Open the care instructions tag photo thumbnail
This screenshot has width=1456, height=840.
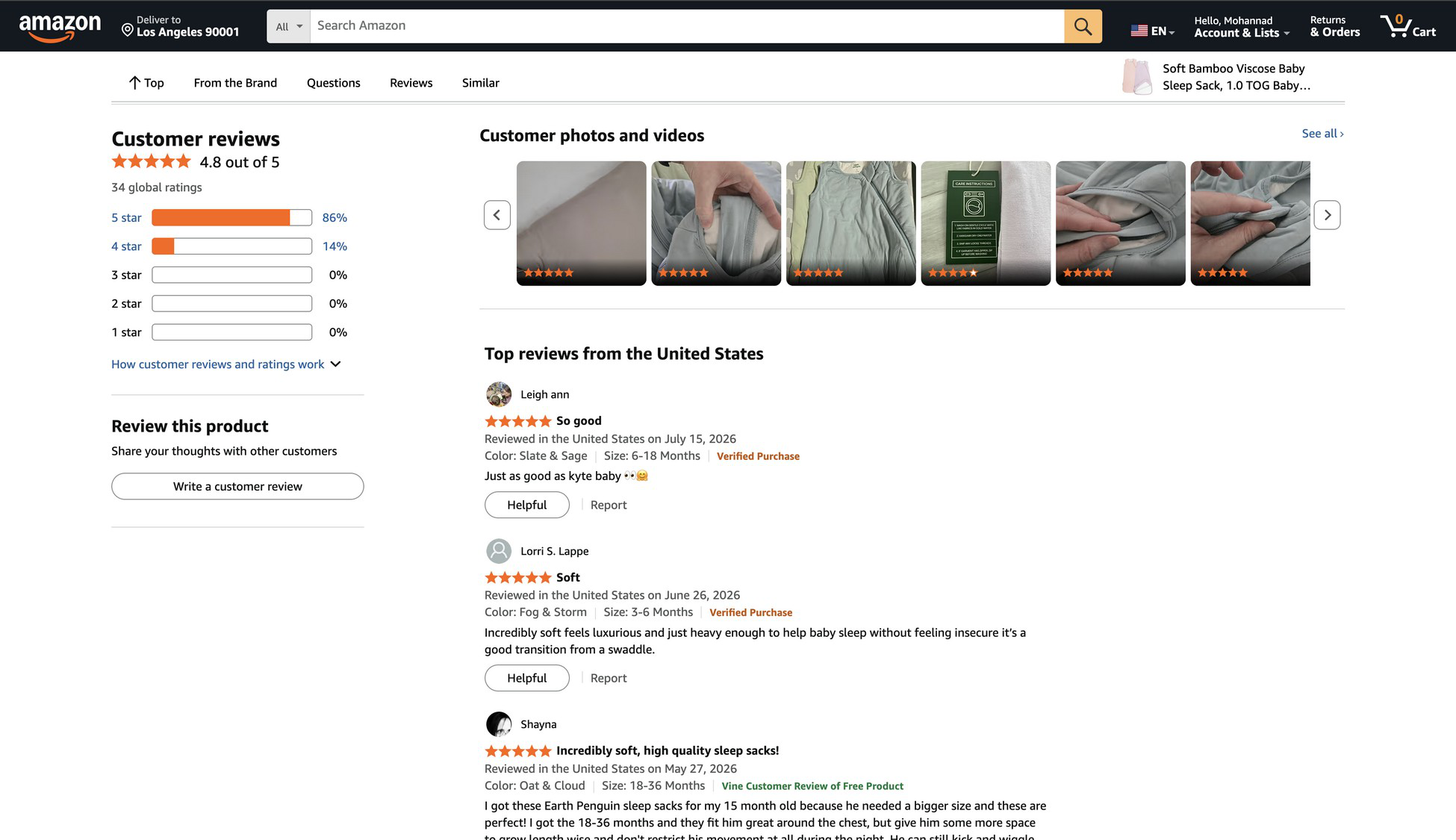click(x=986, y=223)
